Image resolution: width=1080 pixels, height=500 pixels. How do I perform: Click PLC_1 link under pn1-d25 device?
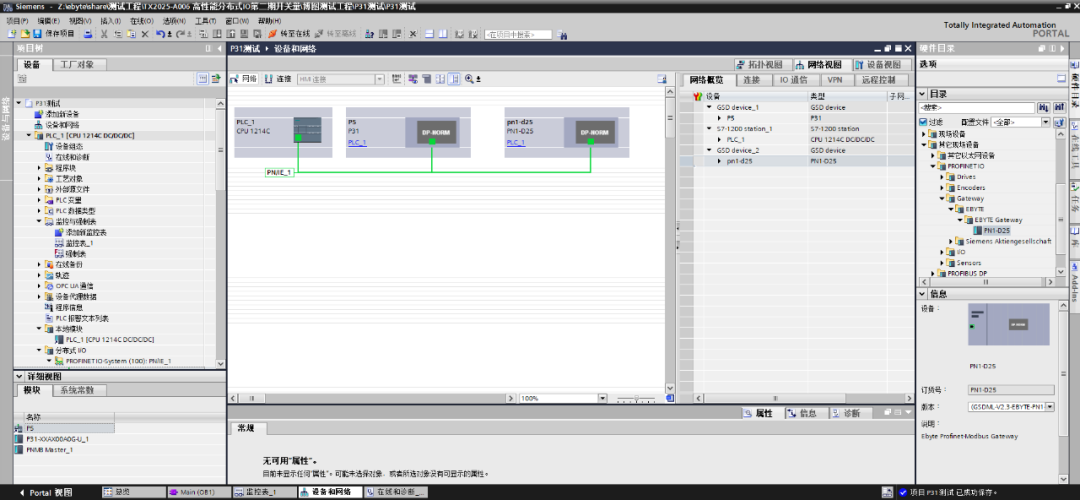click(x=516, y=143)
